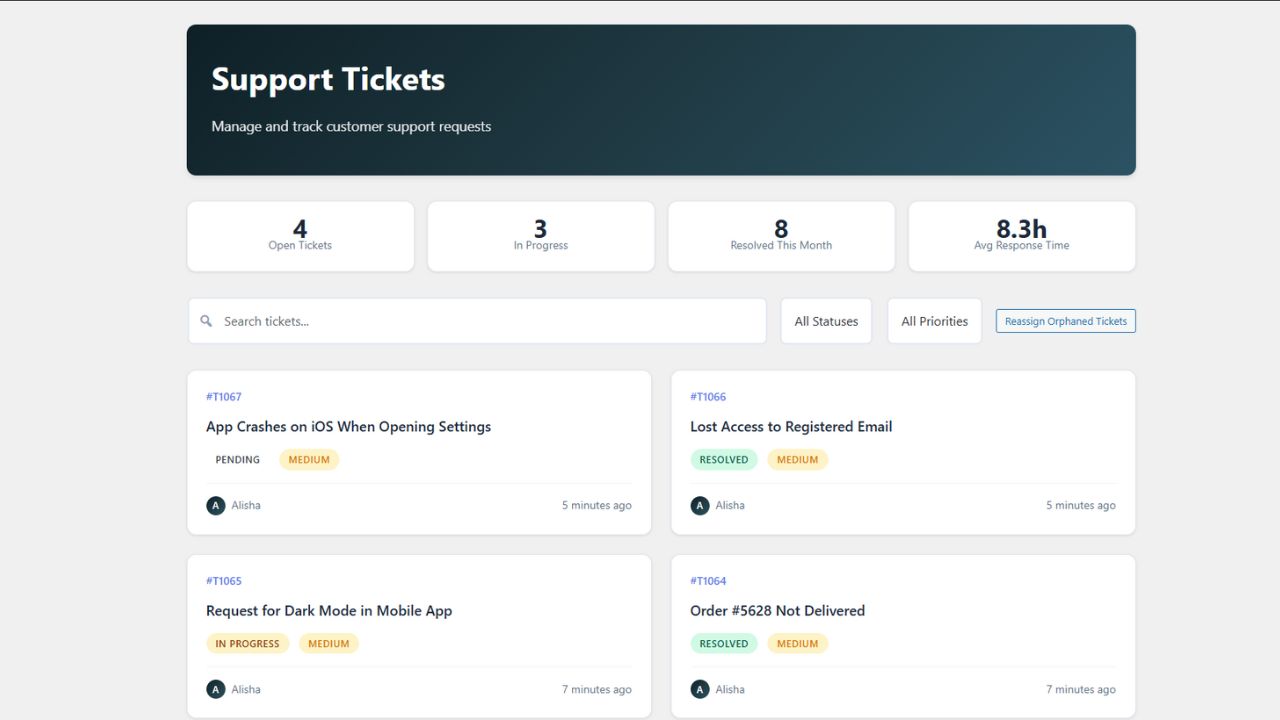Open ticket ID link #T1065
Viewport: 1280px width, 720px height.
point(224,581)
